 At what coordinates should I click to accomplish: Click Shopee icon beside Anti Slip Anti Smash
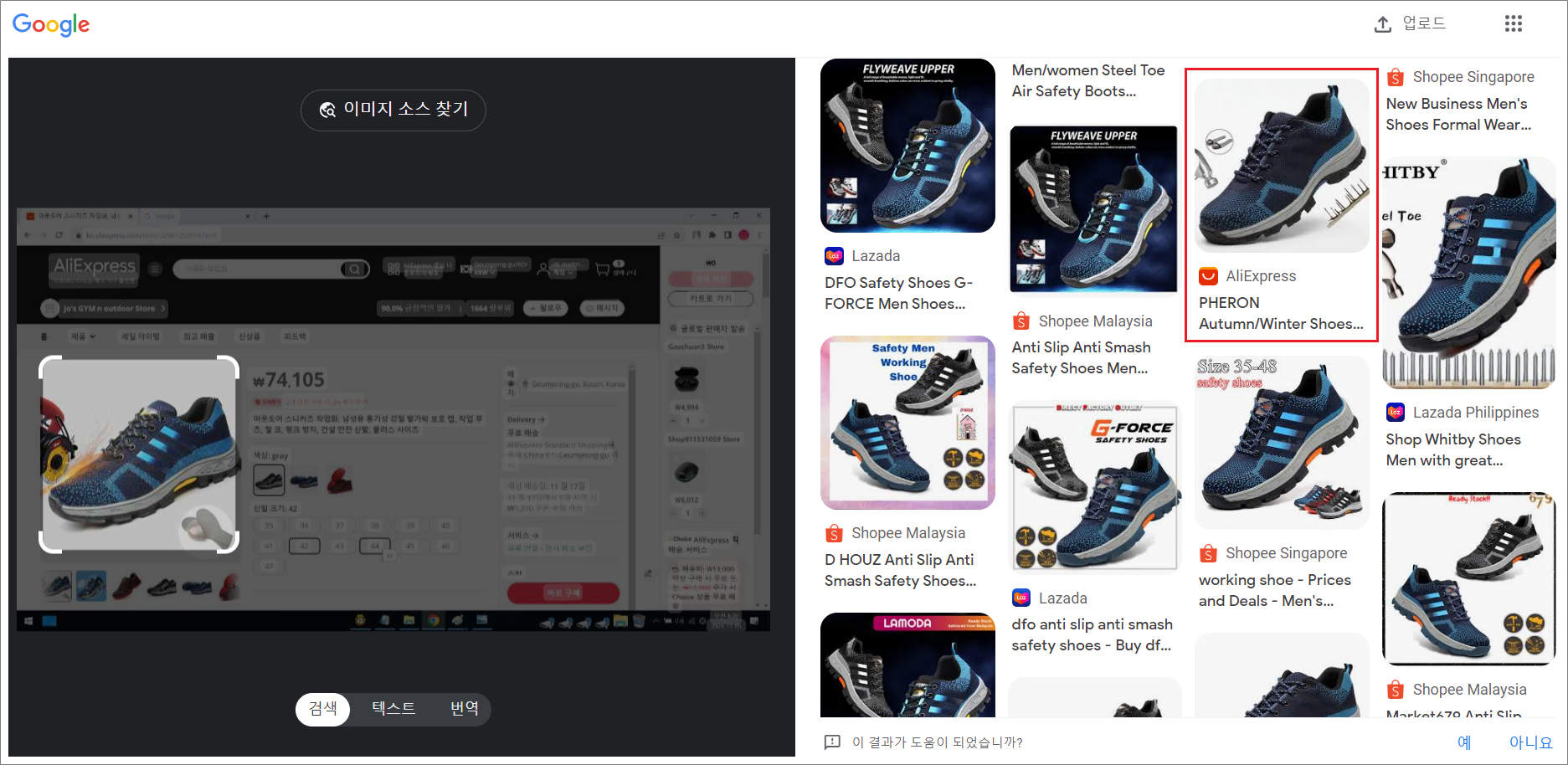tap(1021, 321)
